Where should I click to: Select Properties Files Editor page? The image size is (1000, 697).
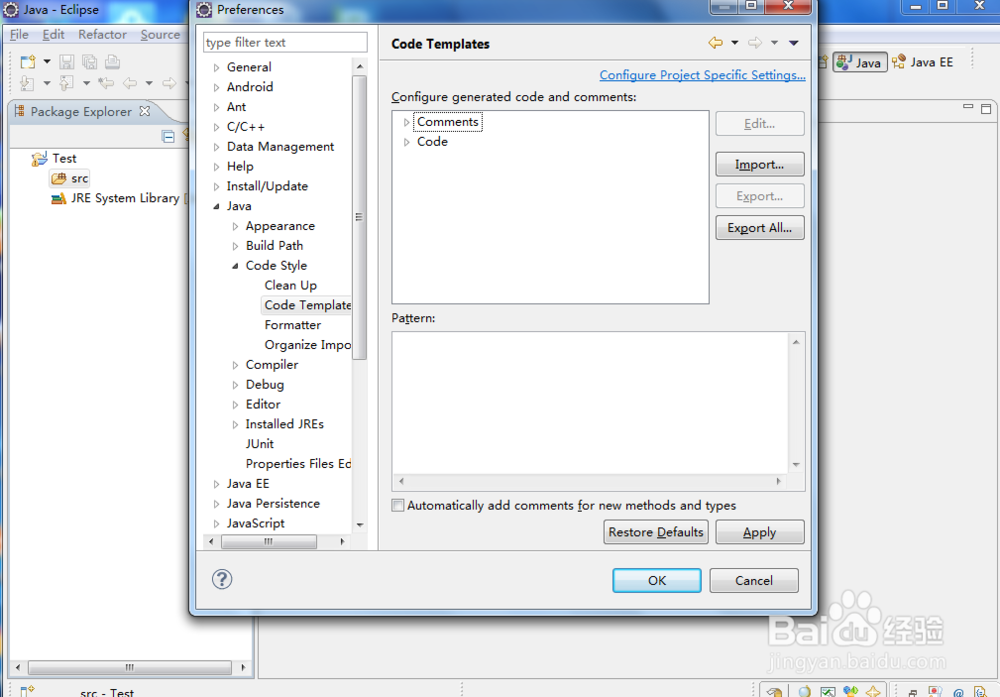[x=298, y=464]
